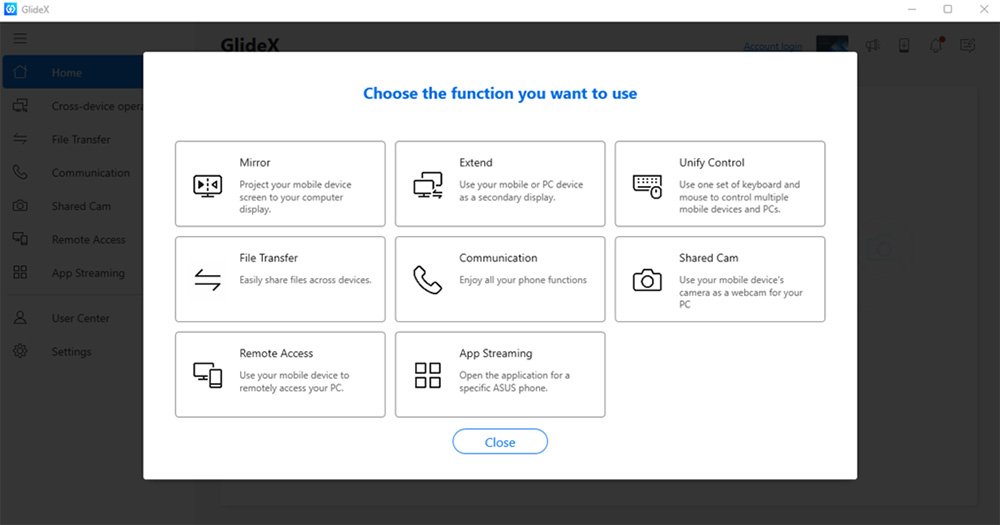Open the Unify Control function
This screenshot has width=1000, height=525.
[719, 184]
